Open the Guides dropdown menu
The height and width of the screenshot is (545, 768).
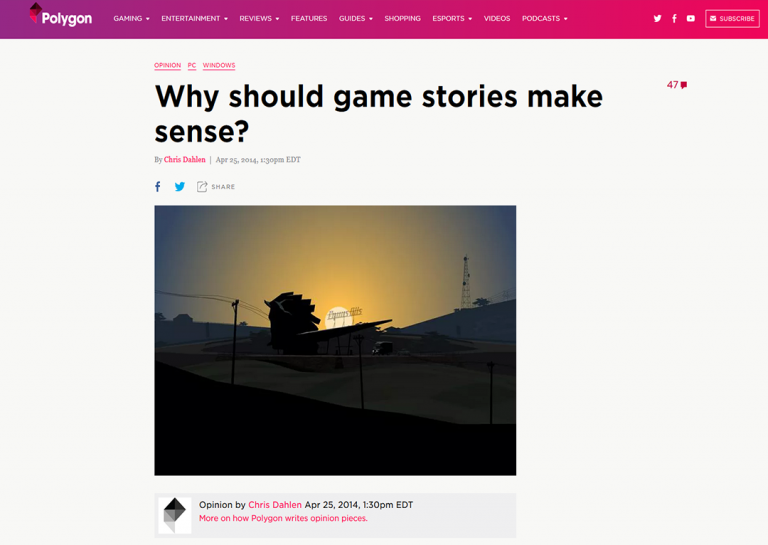click(356, 19)
